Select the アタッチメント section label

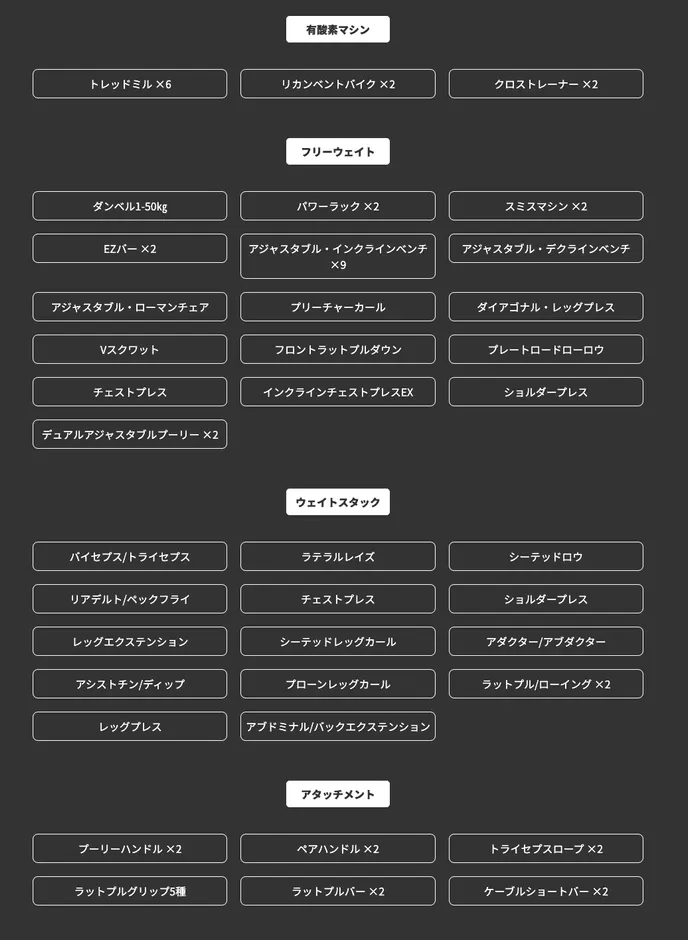pyautogui.click(x=337, y=794)
